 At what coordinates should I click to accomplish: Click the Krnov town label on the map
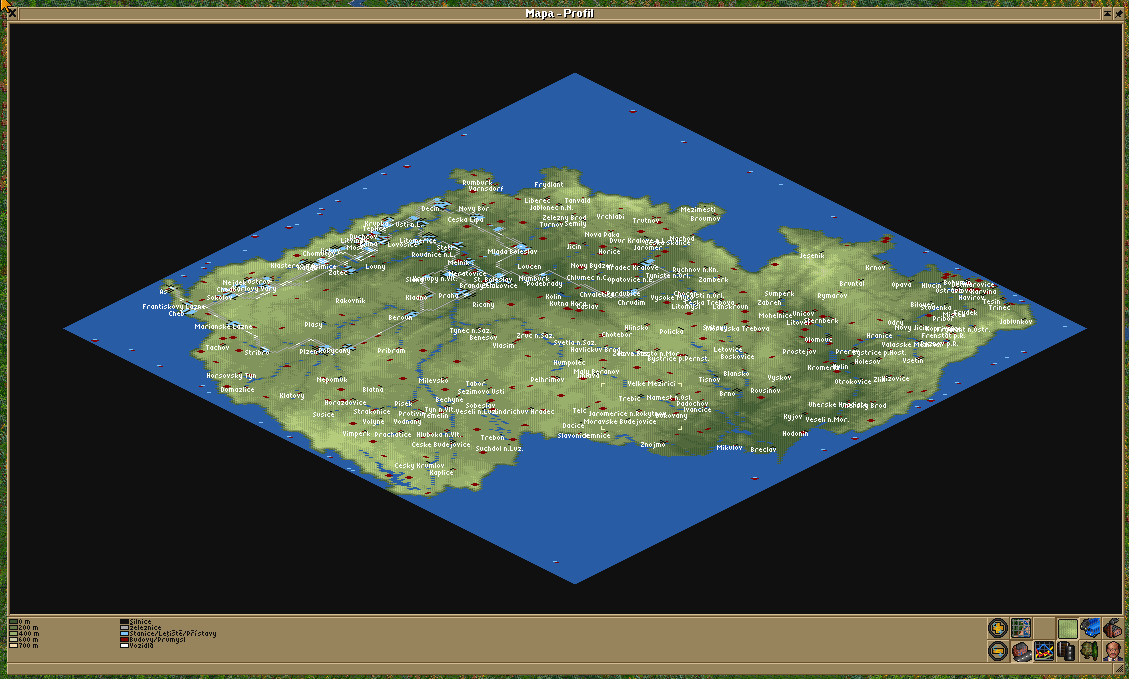(x=875, y=267)
